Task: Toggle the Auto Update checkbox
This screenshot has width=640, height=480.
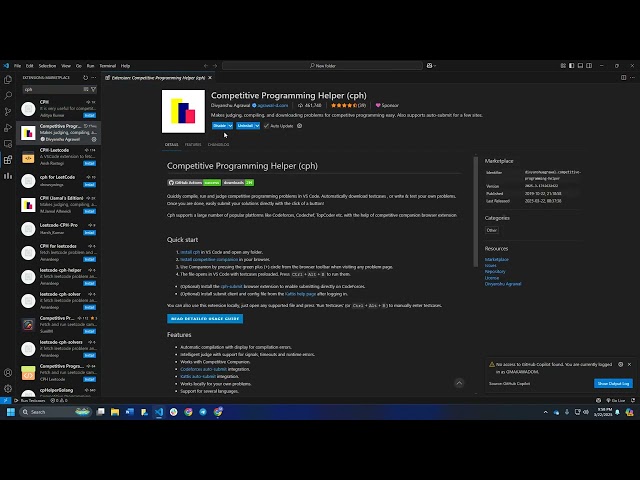Action: pos(266,126)
